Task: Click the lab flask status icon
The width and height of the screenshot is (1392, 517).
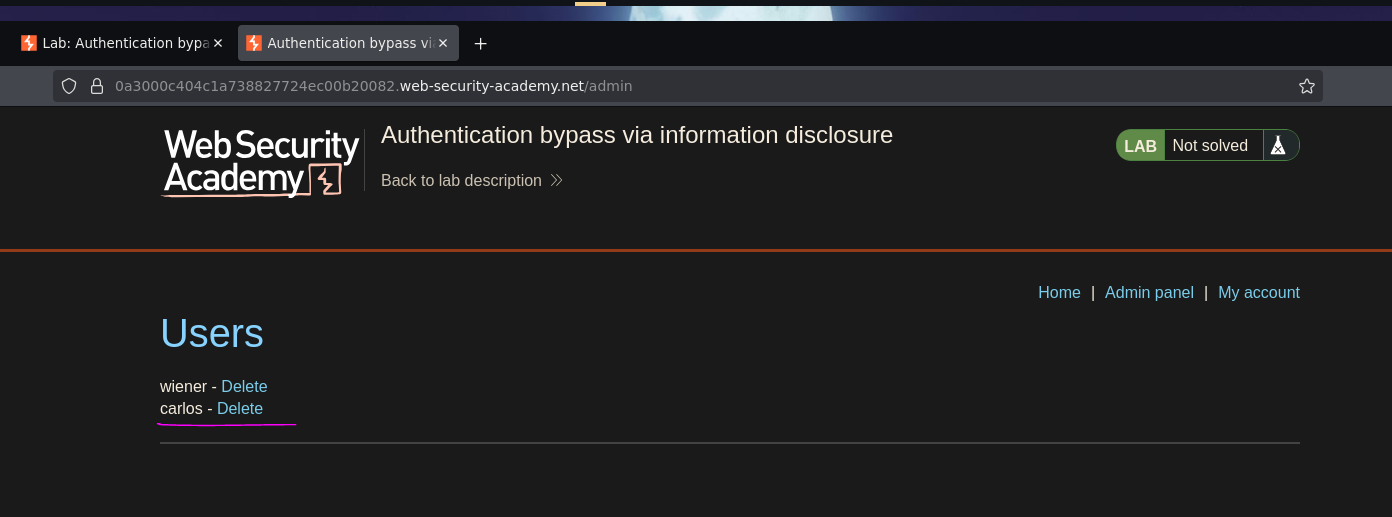Action: pyautogui.click(x=1277, y=145)
